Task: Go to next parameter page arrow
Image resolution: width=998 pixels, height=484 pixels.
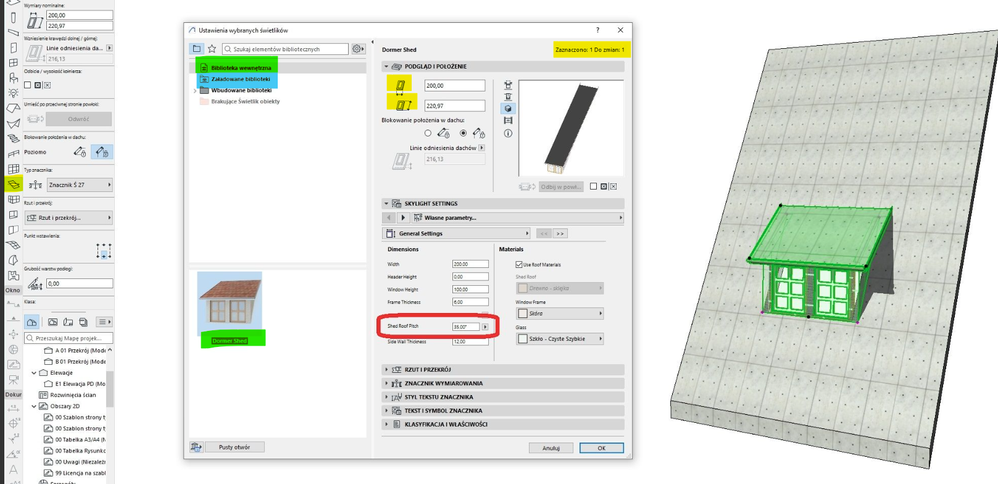Action: 402,218
